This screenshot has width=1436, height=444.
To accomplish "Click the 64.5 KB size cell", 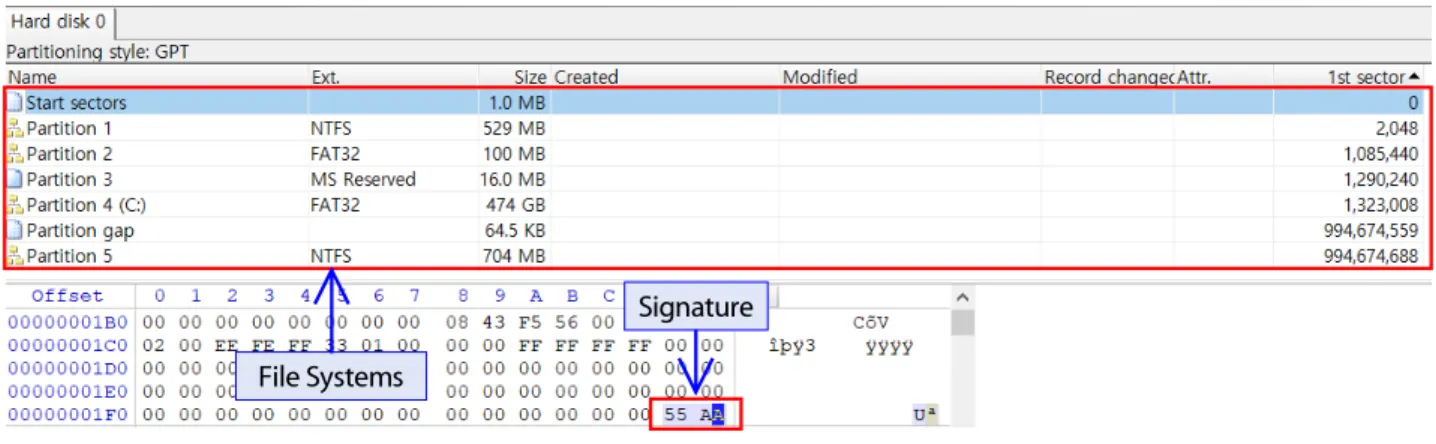I will 513,230.
